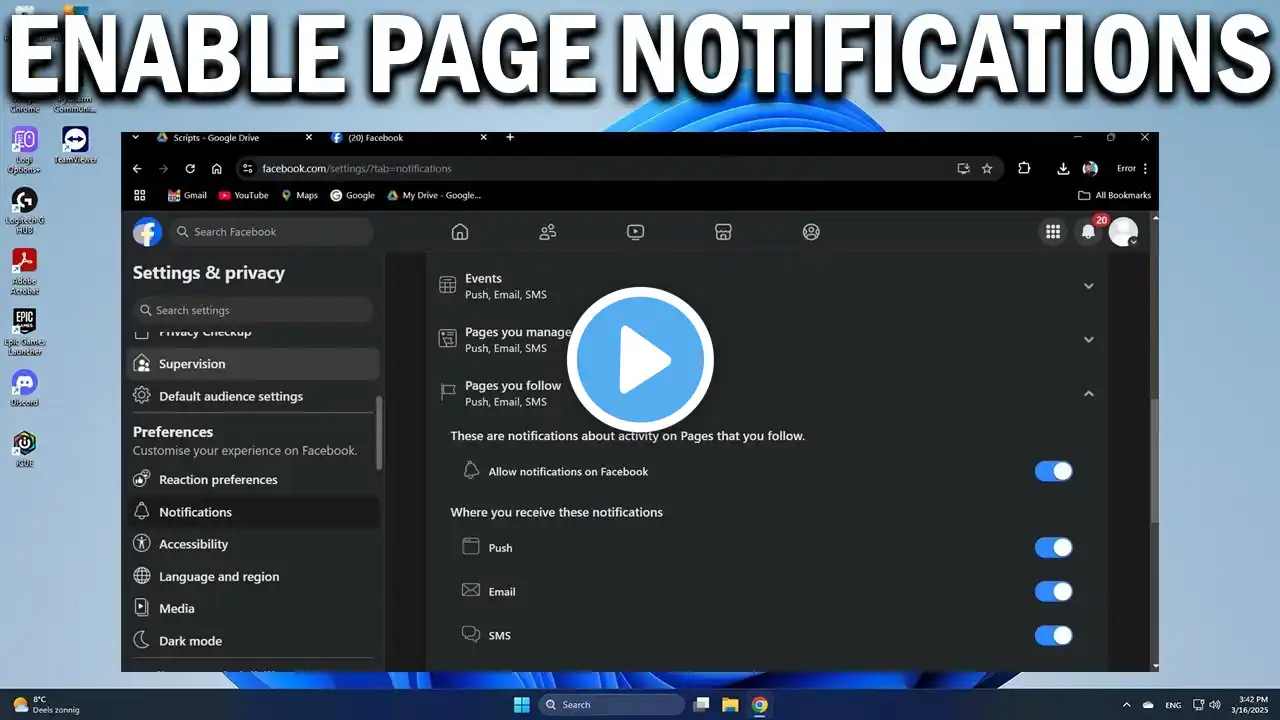Bookmark this page with the star icon

(987, 169)
